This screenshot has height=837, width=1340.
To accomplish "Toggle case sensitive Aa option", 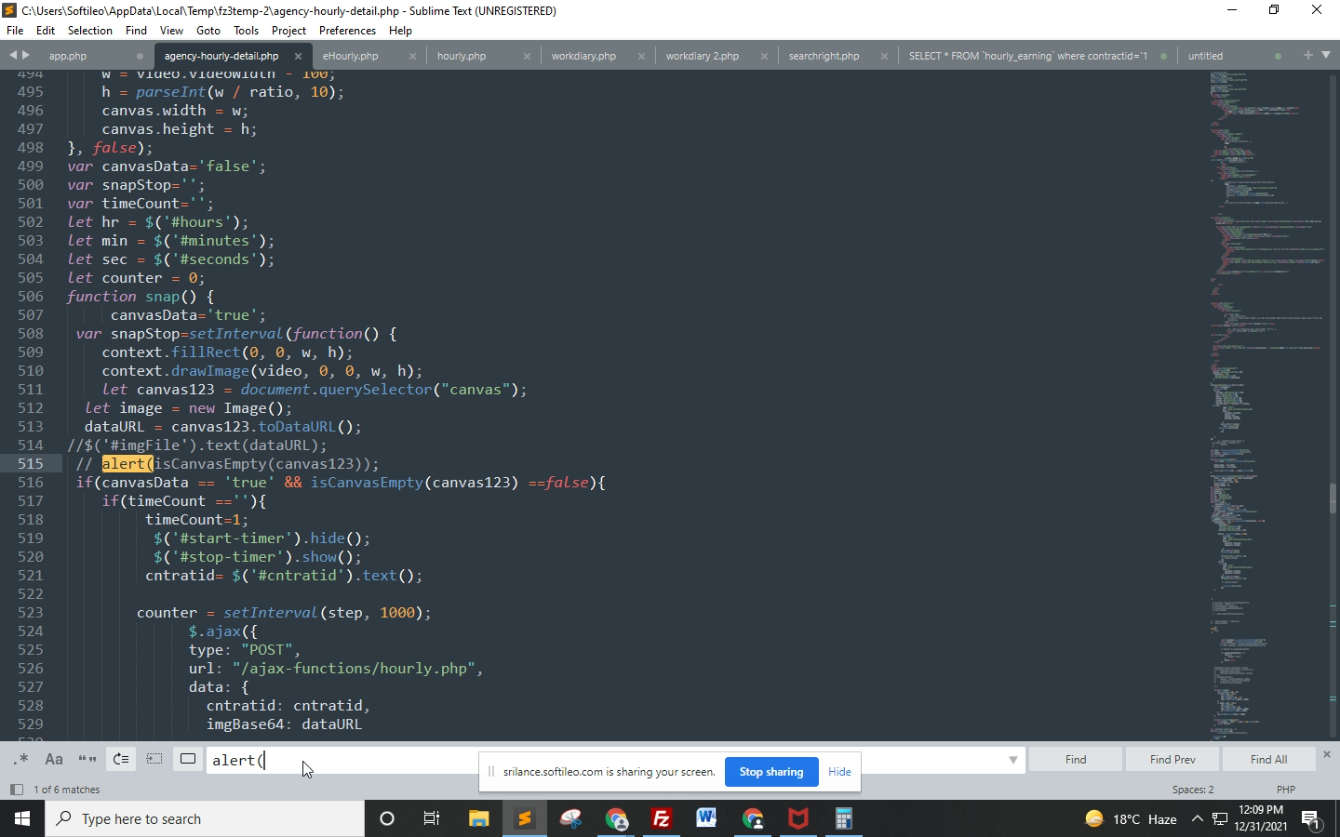I will pos(54,759).
